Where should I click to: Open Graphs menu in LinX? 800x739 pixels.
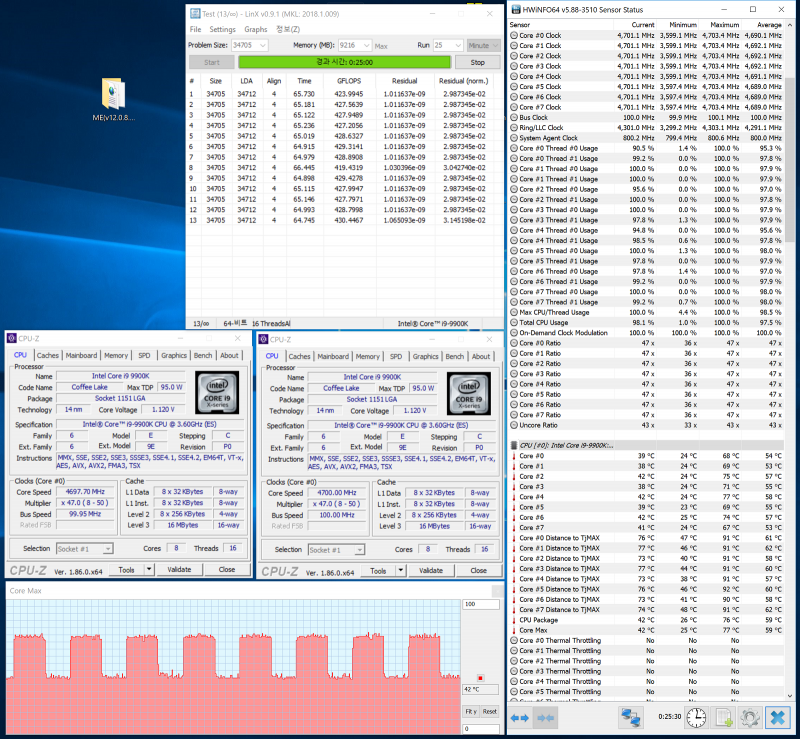256,30
